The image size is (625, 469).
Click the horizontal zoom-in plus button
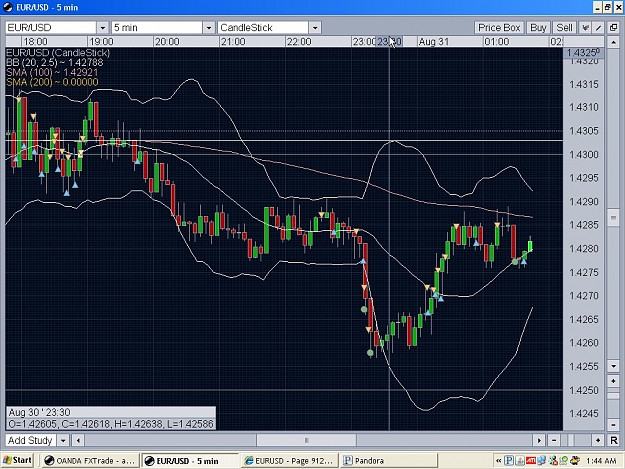(x=597, y=440)
